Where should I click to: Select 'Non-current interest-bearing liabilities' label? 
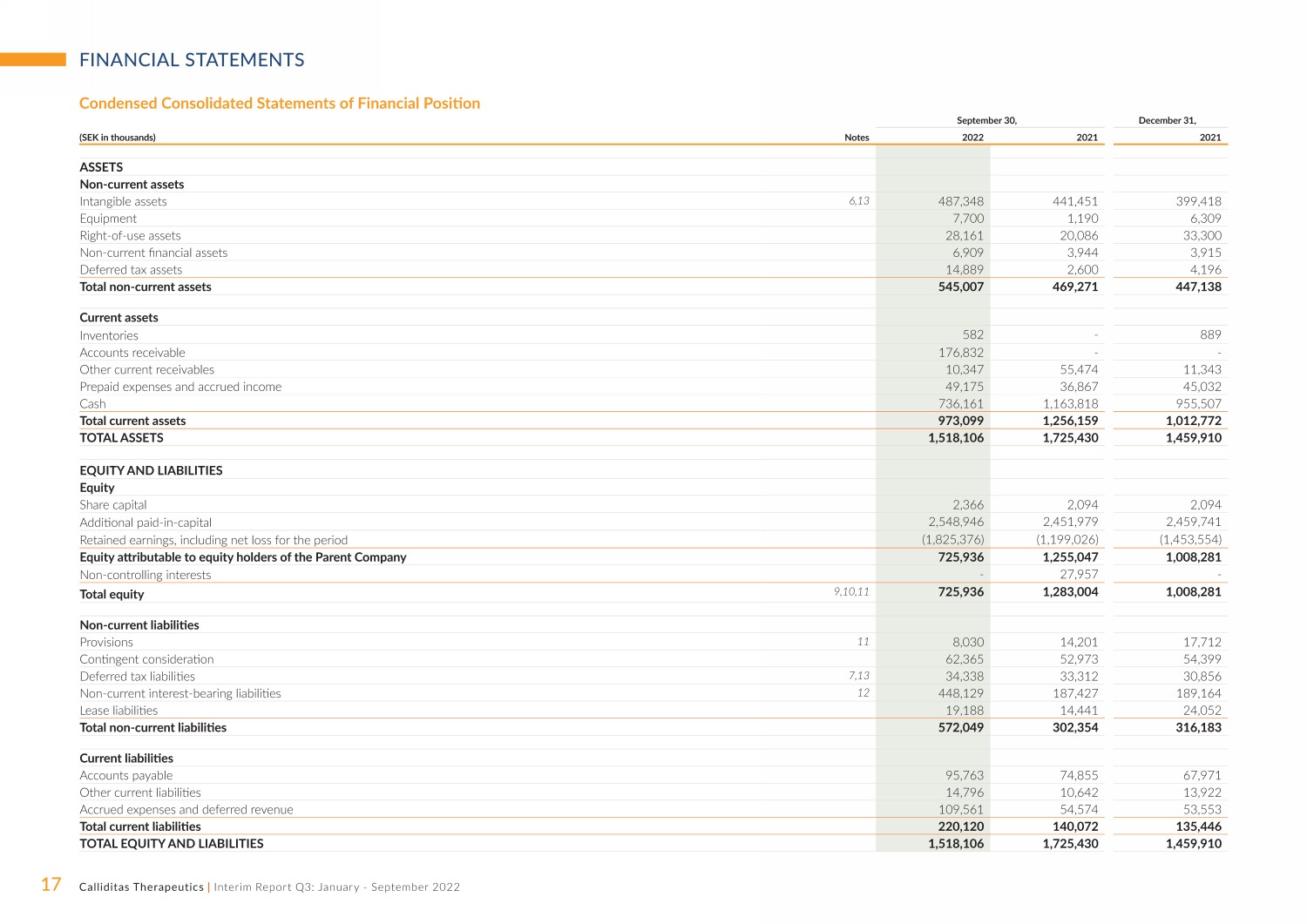coord(180,694)
